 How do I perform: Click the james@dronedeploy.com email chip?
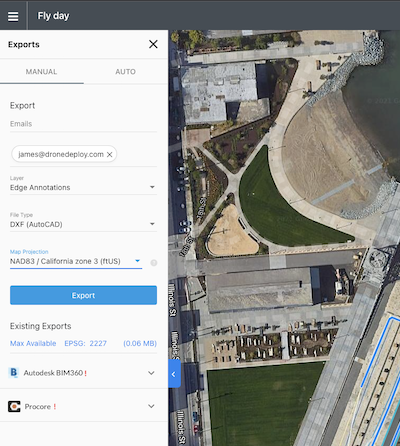coord(64,154)
